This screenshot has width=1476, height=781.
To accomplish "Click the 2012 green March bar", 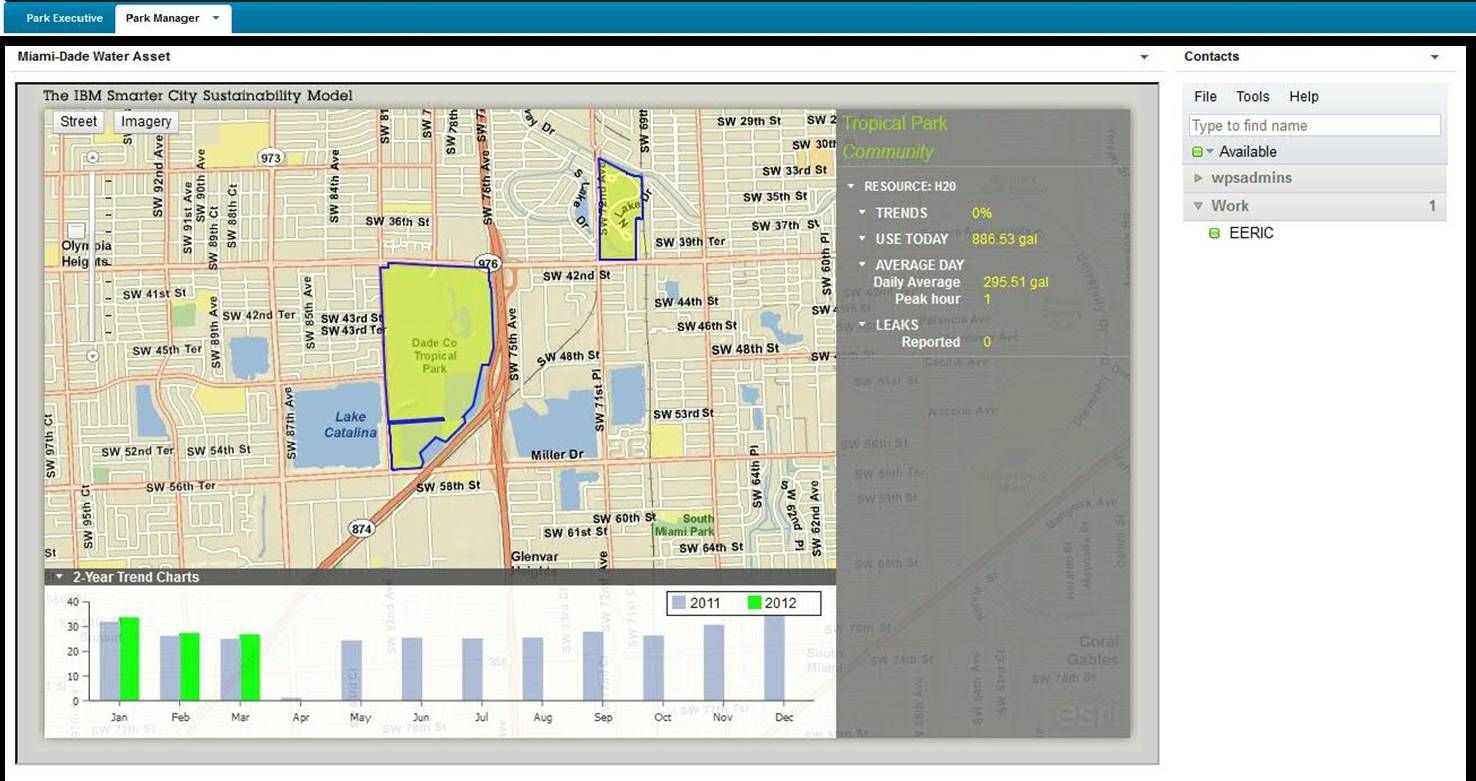I will coord(250,668).
